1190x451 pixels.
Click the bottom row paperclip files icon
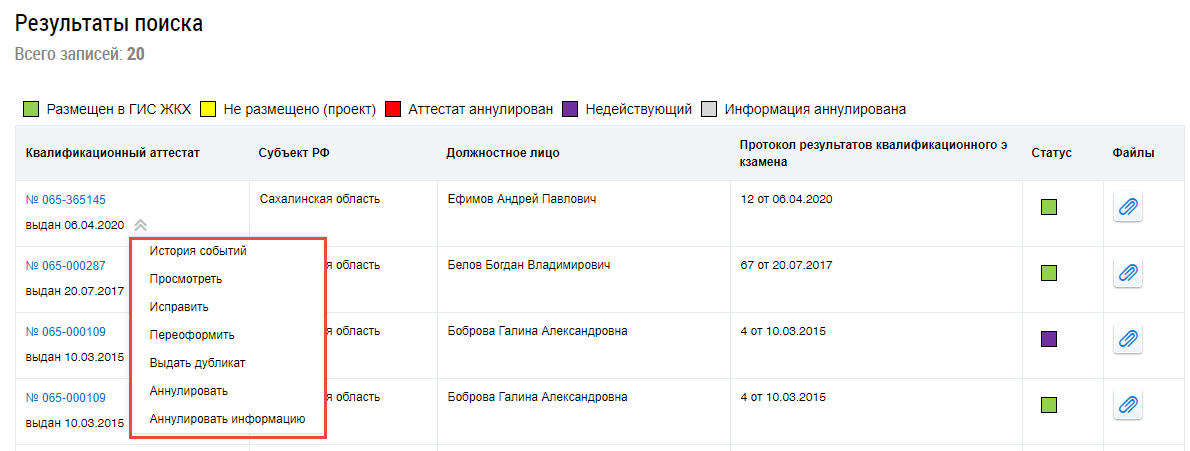click(x=1127, y=405)
